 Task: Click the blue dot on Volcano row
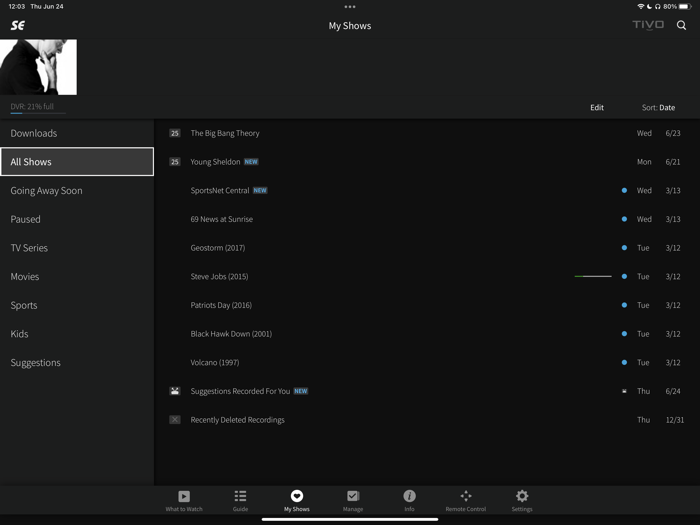point(624,362)
